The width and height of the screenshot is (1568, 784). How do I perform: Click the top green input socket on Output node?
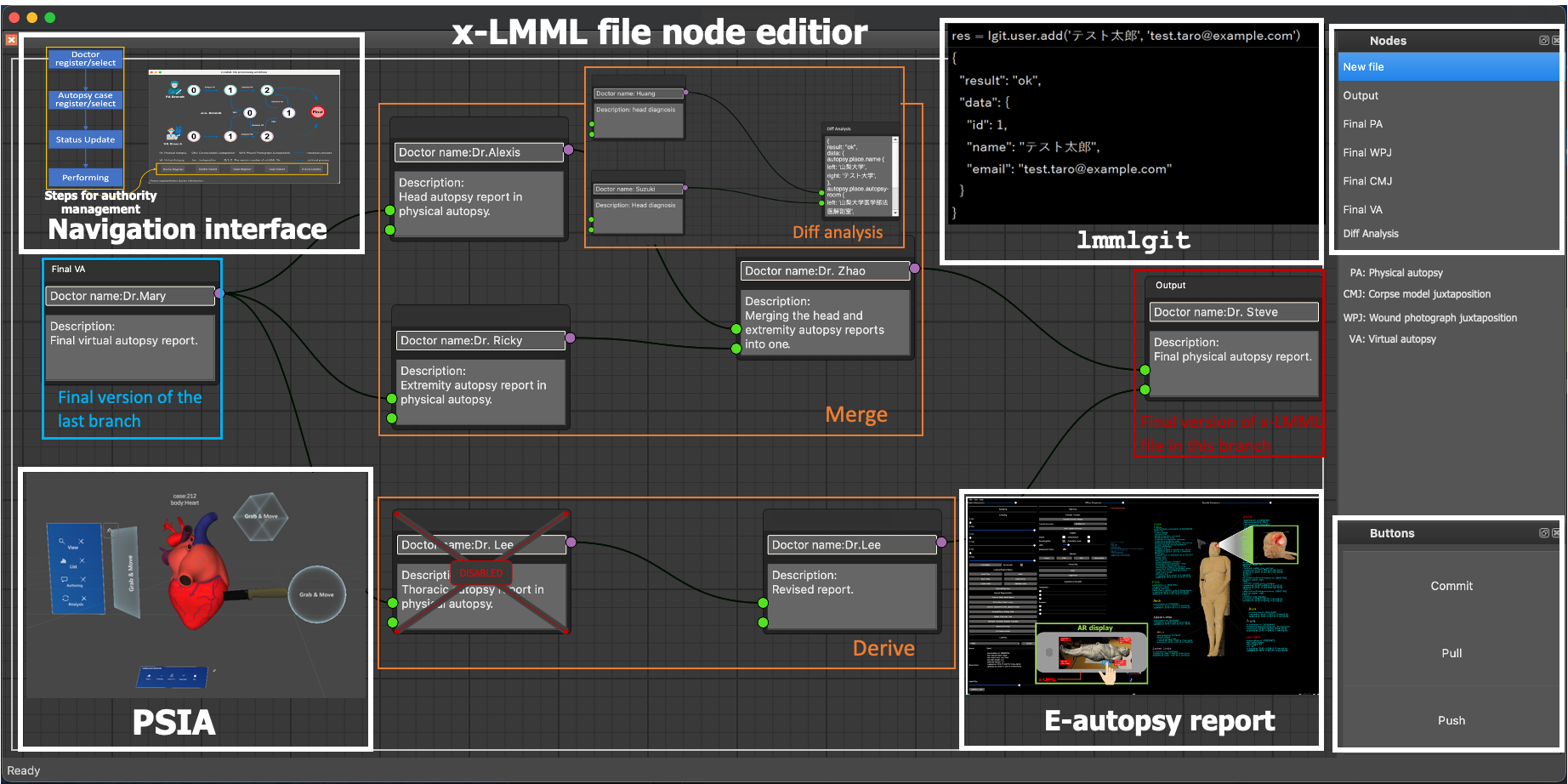tap(1145, 370)
